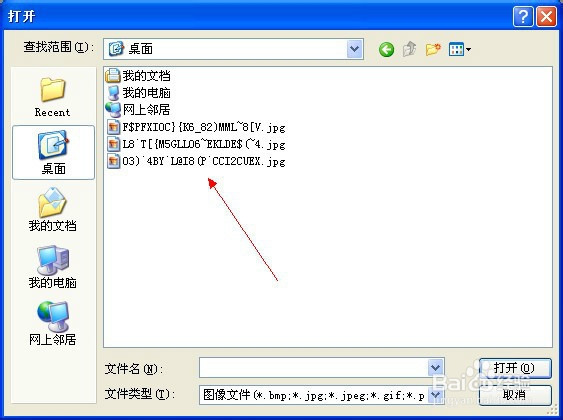Expand the 查找范围 location dropdown
This screenshot has height=420, width=563.
[x=354, y=49]
